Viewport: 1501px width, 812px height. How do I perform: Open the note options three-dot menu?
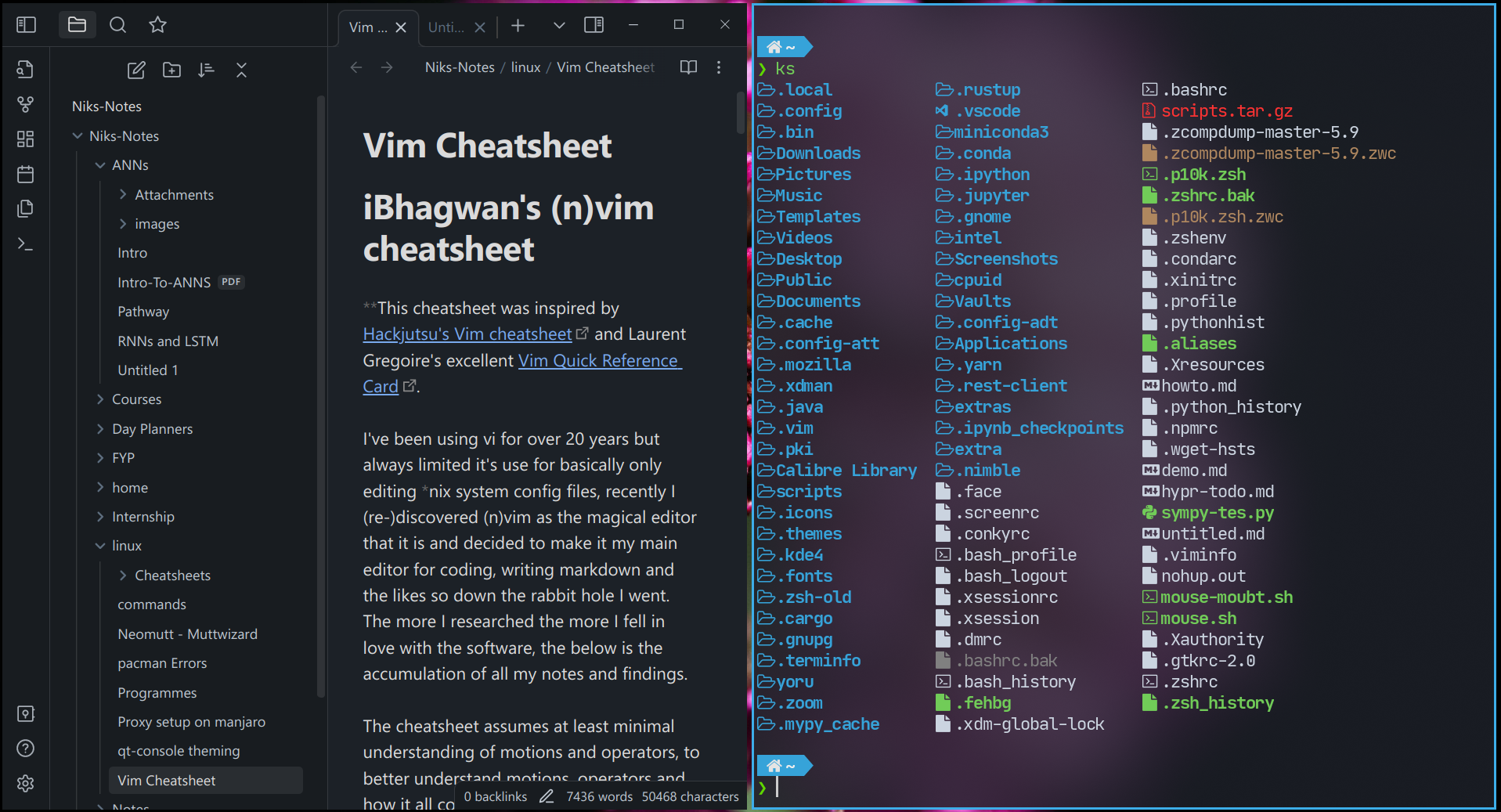[x=718, y=67]
